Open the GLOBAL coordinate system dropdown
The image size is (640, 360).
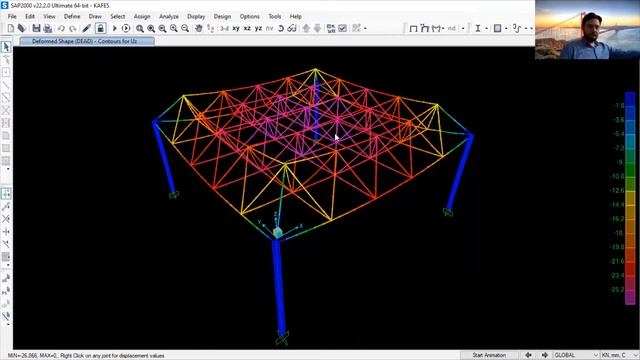click(x=576, y=355)
